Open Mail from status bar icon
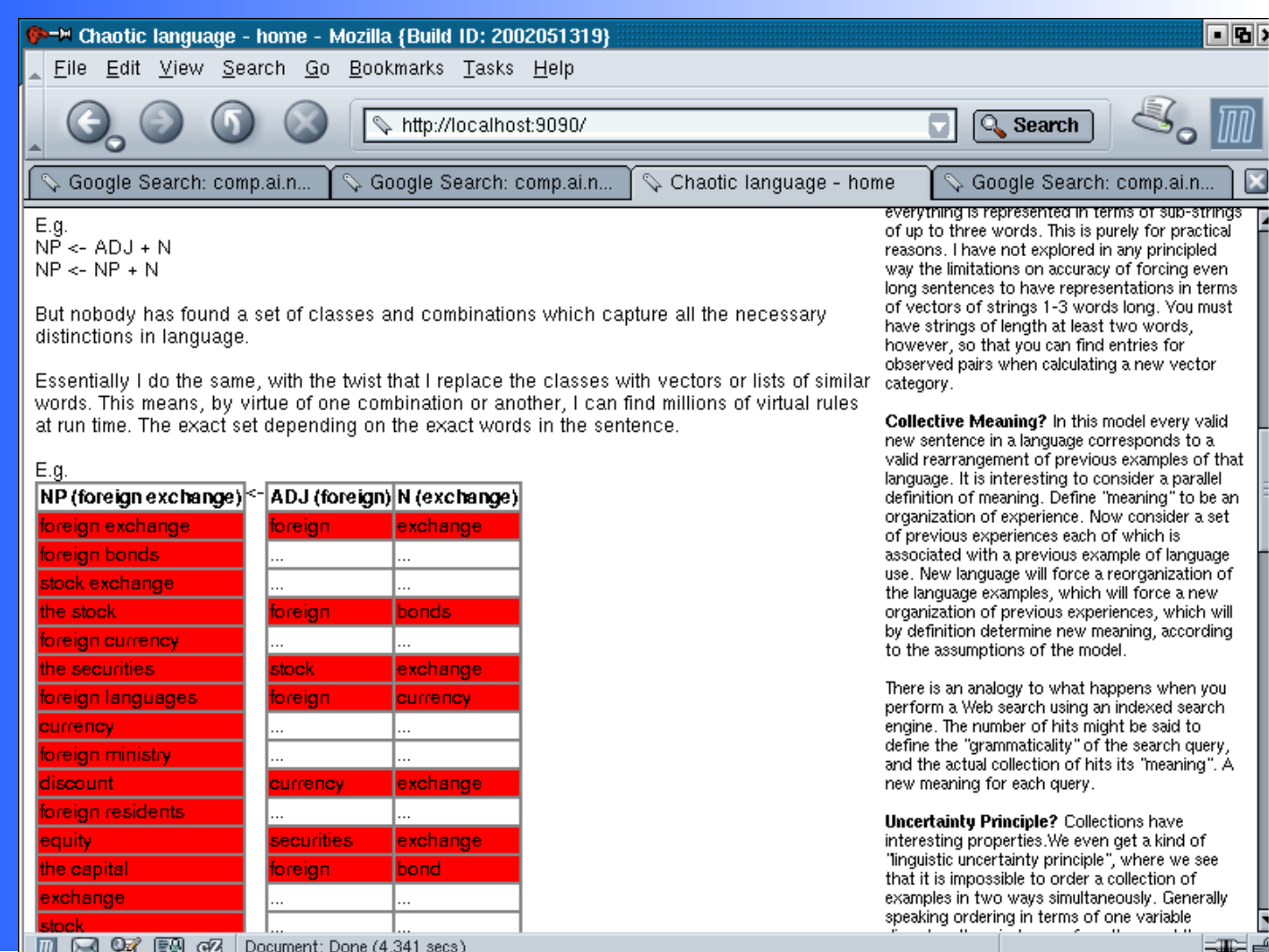Viewport: 1269px width, 952px height. pyautogui.click(x=85, y=945)
